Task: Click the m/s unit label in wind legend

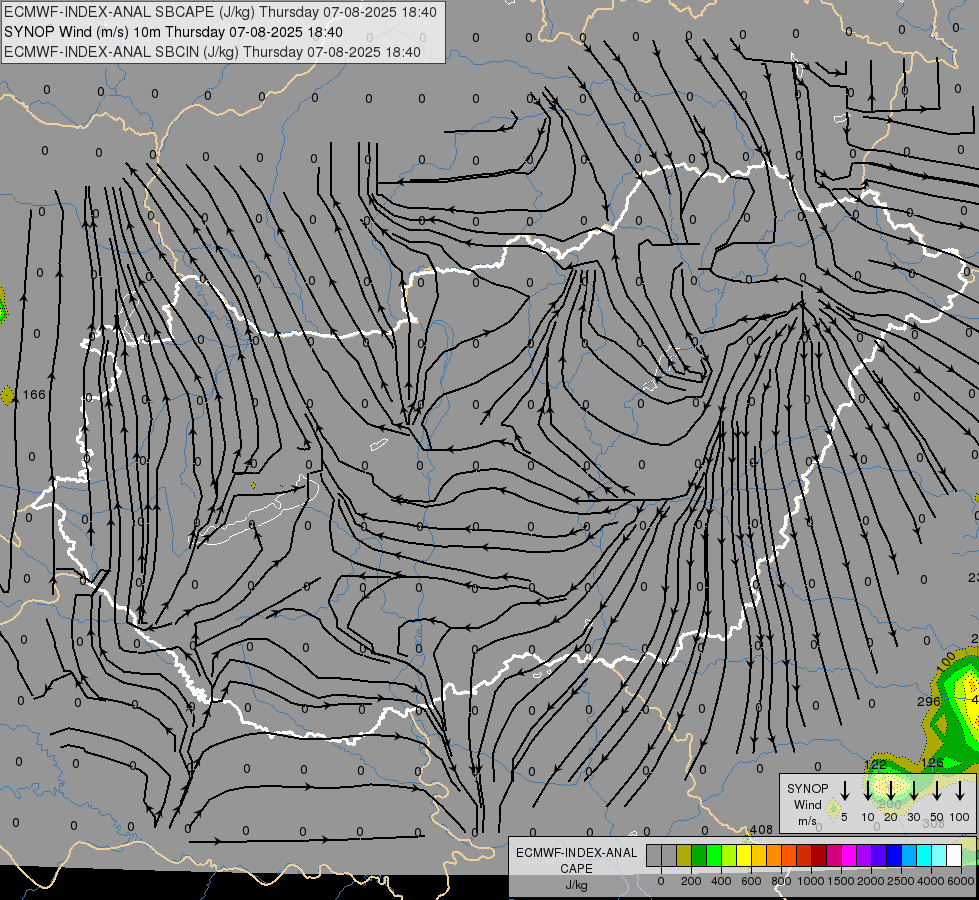Action: (807, 821)
